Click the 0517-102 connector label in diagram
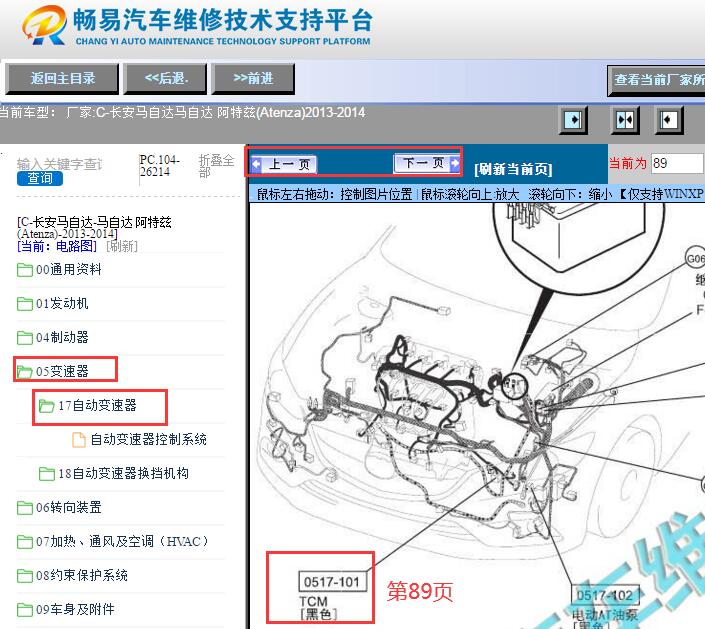The width and height of the screenshot is (705, 629). [605, 596]
